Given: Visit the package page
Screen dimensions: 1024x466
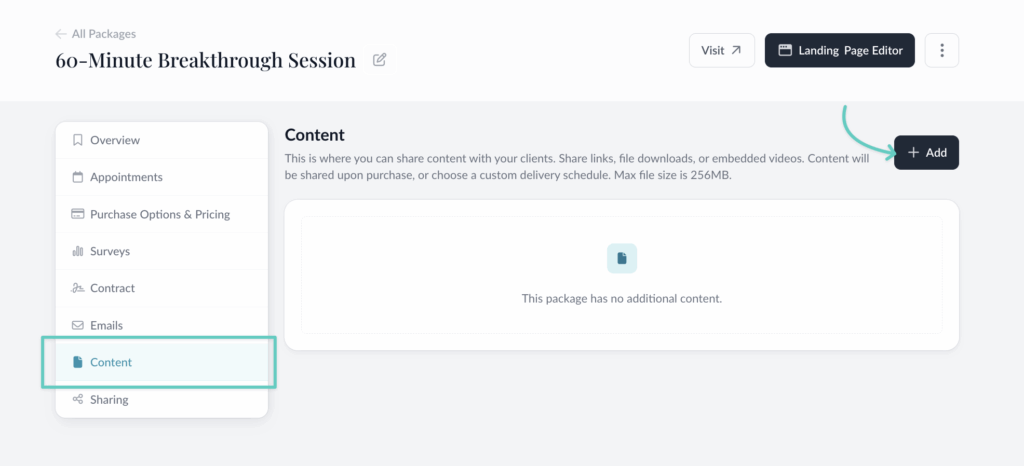Looking at the screenshot, I should [x=721, y=51].
